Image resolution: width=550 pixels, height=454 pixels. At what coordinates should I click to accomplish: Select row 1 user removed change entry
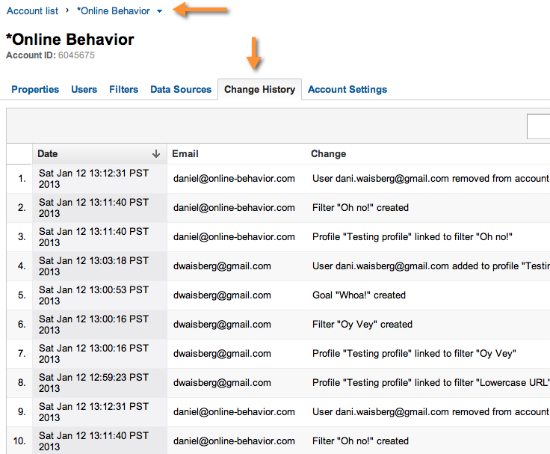click(x=431, y=179)
